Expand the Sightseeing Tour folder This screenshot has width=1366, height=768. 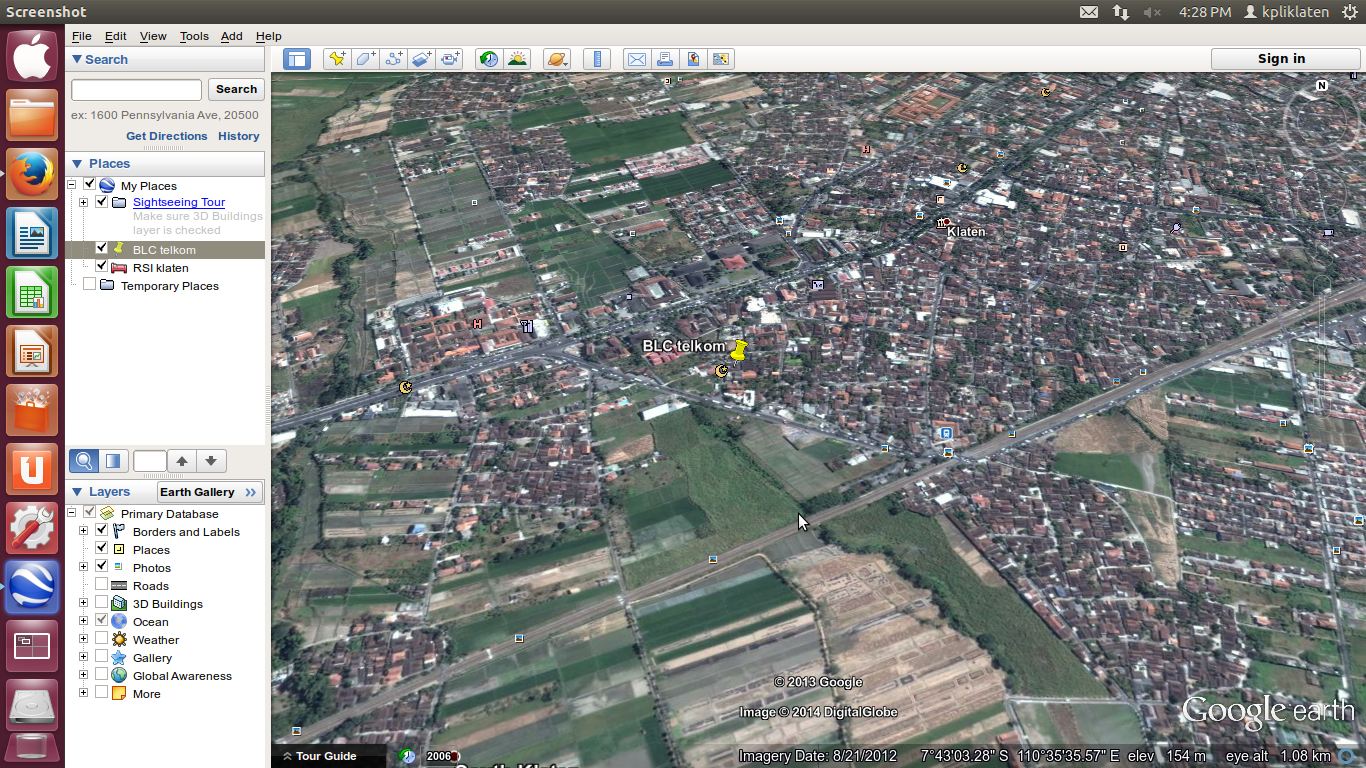tap(84, 202)
